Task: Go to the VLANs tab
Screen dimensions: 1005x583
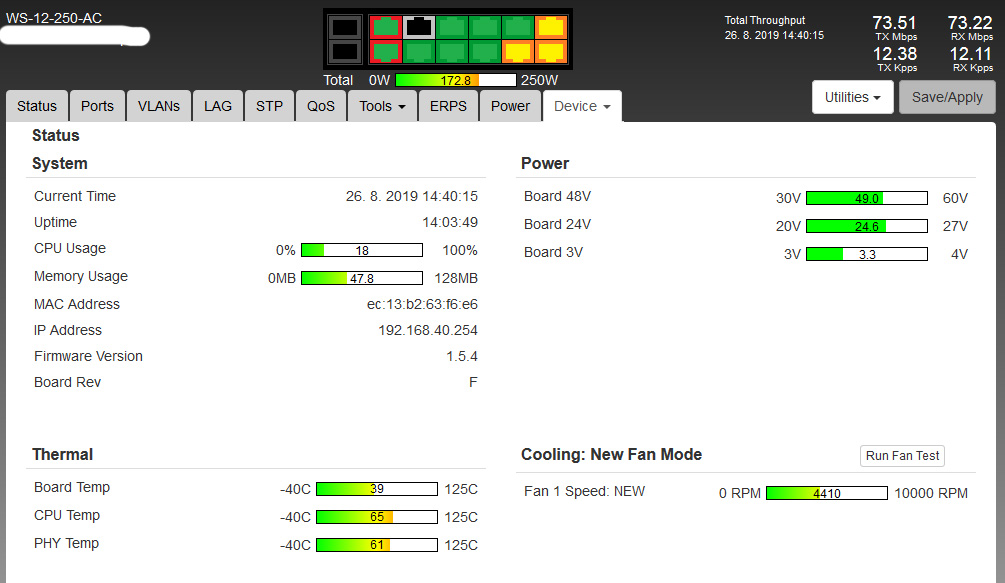Action: click(x=159, y=106)
